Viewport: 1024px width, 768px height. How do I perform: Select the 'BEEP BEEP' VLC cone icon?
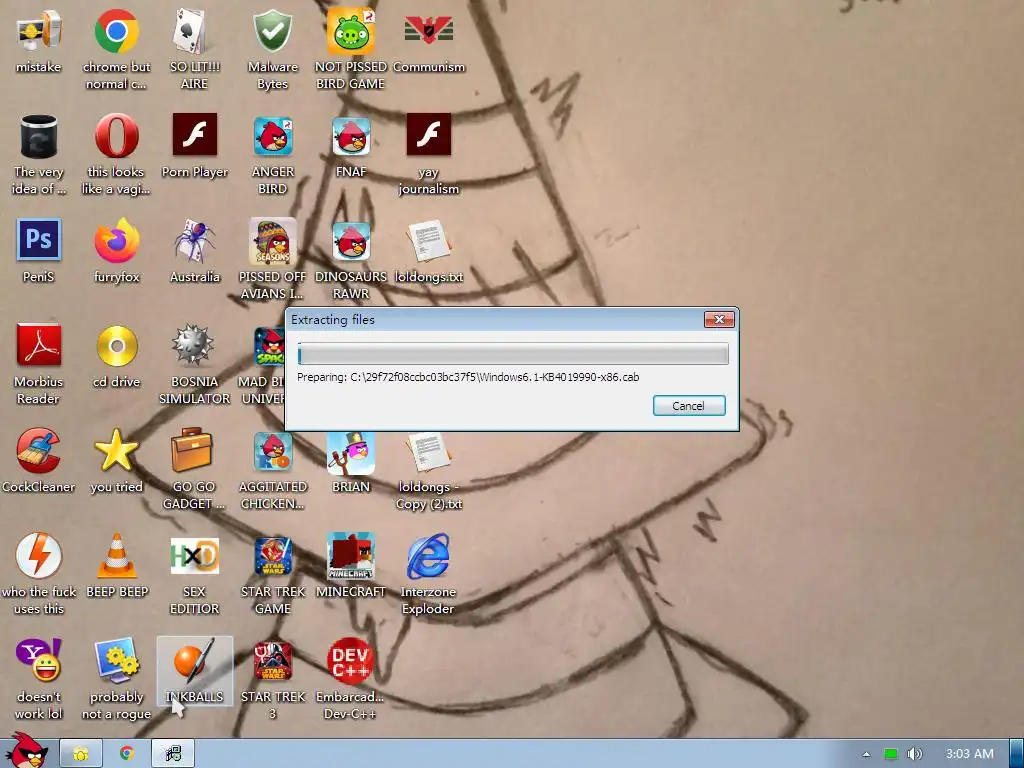[x=116, y=555]
